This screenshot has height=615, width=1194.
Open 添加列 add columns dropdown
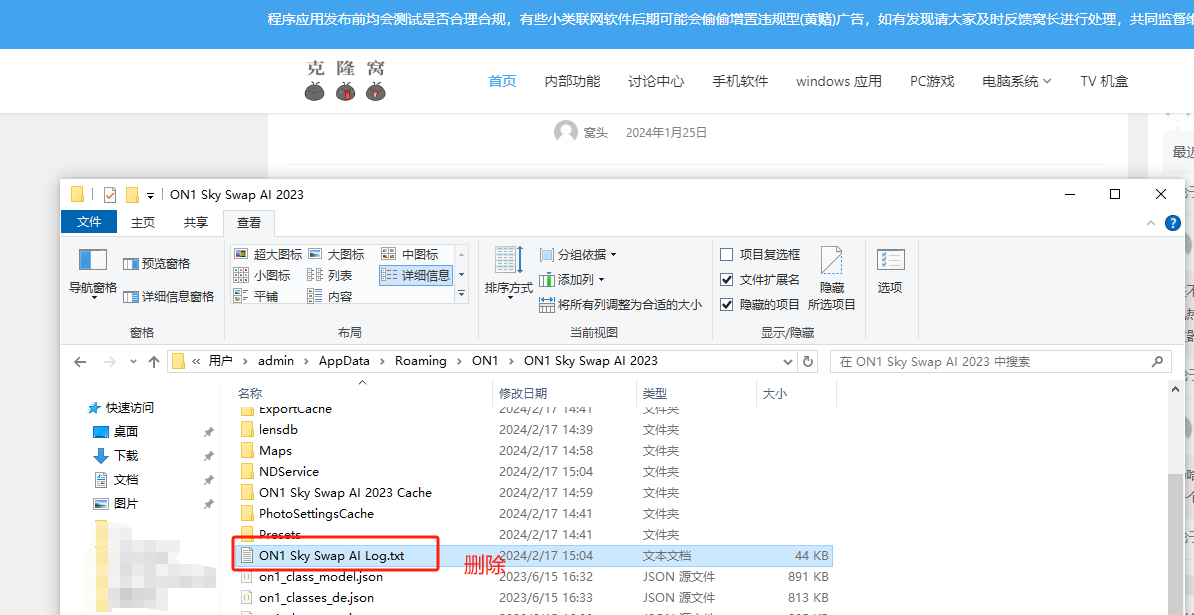tap(572, 279)
